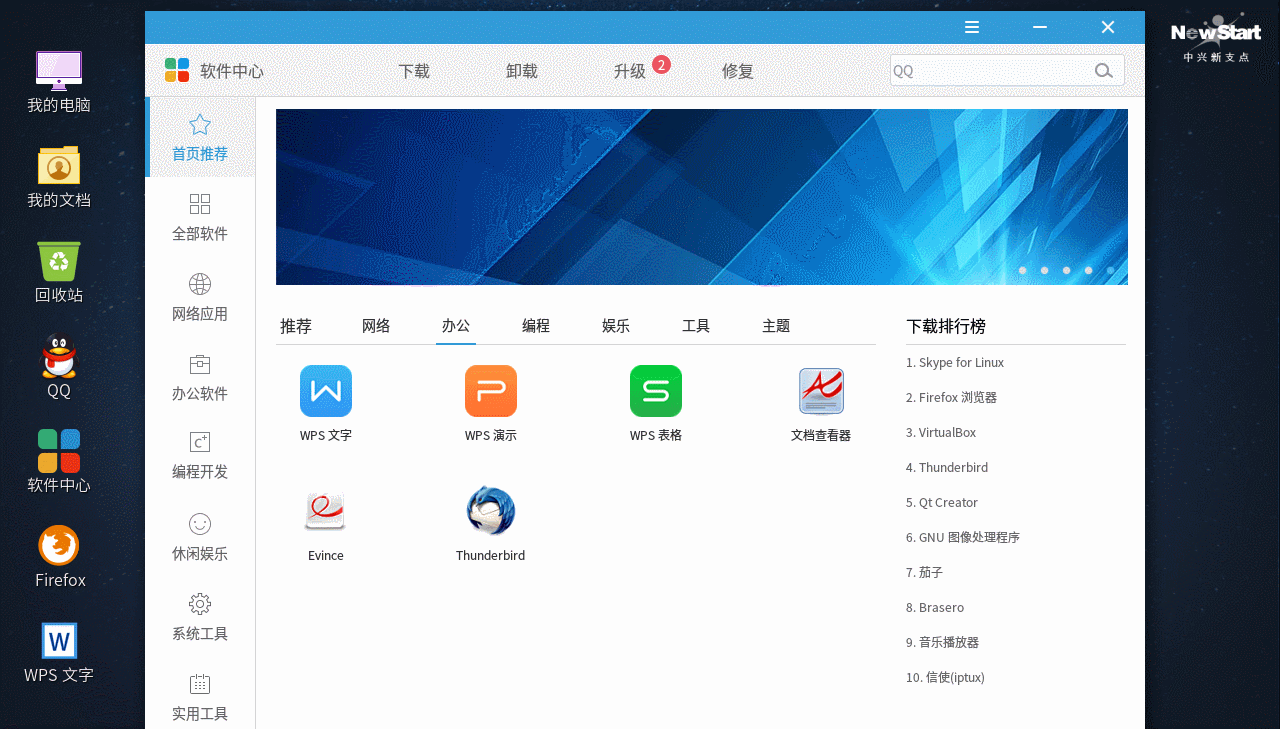Select 推荐 category tab
The width and height of the screenshot is (1280, 729).
pos(296,326)
